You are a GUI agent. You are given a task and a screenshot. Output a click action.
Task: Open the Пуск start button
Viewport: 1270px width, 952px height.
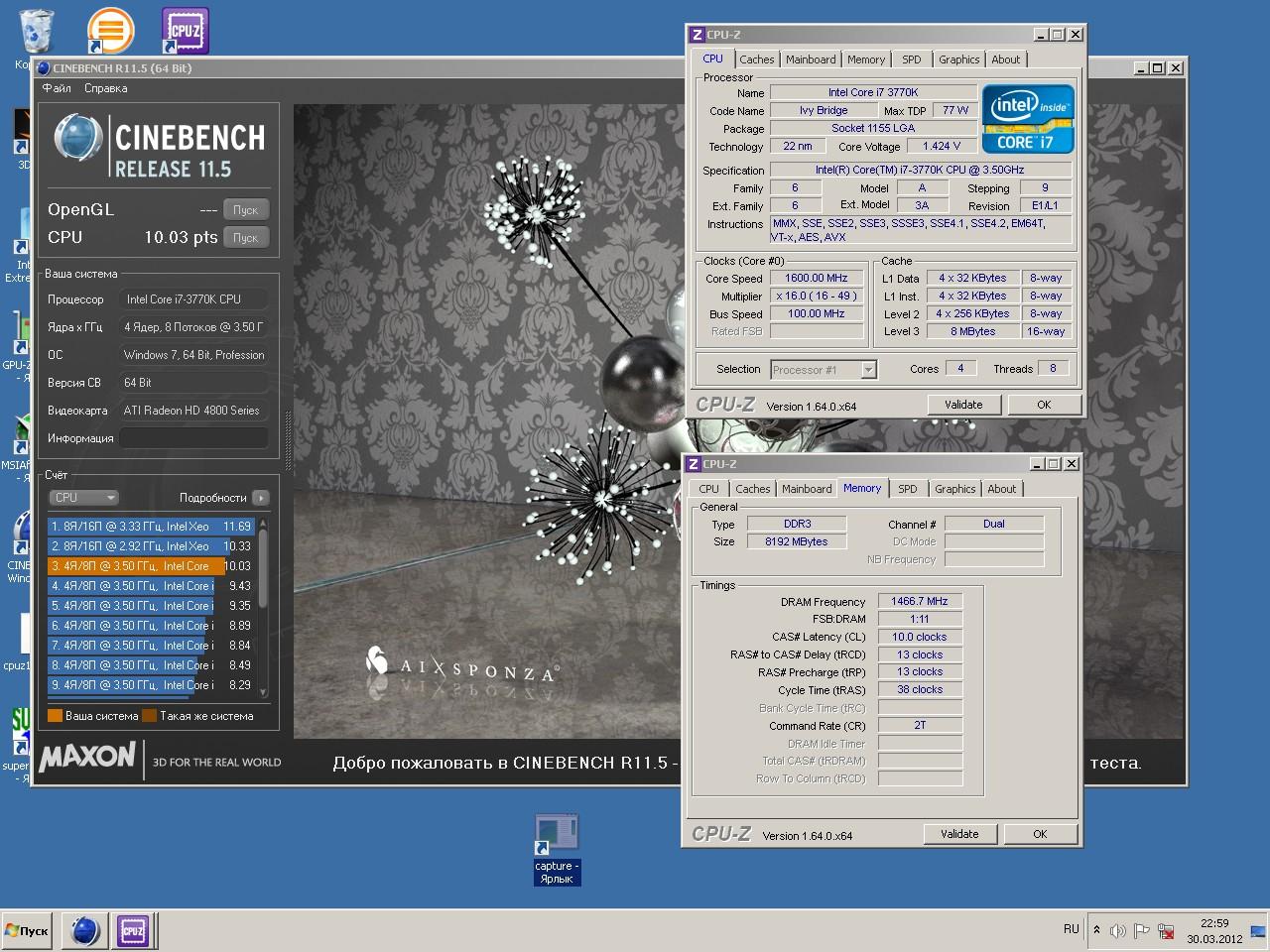pos(28,931)
